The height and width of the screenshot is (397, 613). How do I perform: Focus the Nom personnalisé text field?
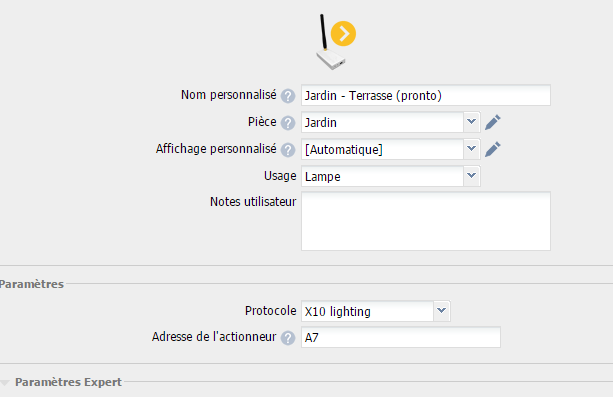[426, 95]
